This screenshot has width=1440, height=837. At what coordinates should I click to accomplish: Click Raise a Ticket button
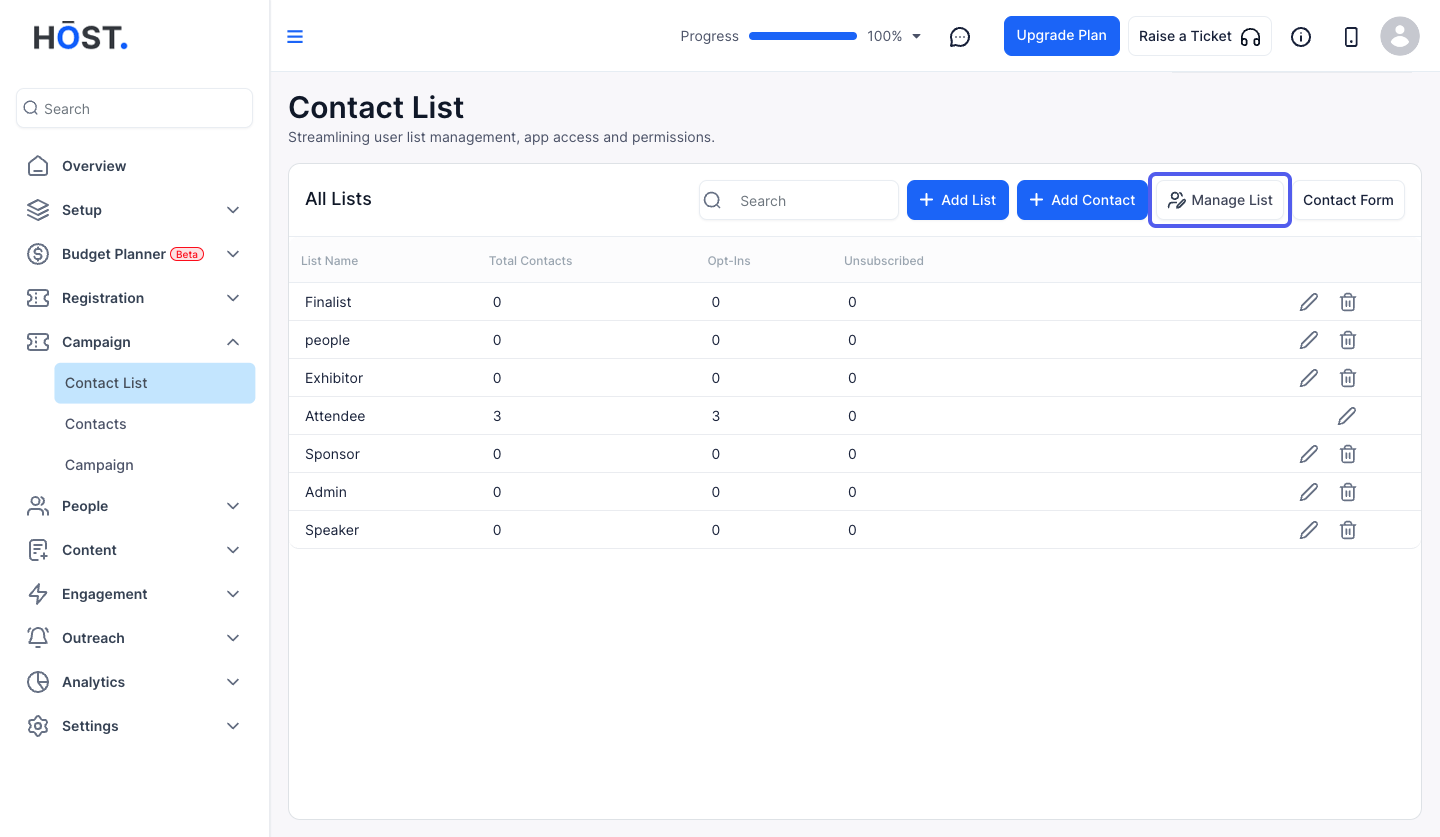pyautogui.click(x=1200, y=36)
